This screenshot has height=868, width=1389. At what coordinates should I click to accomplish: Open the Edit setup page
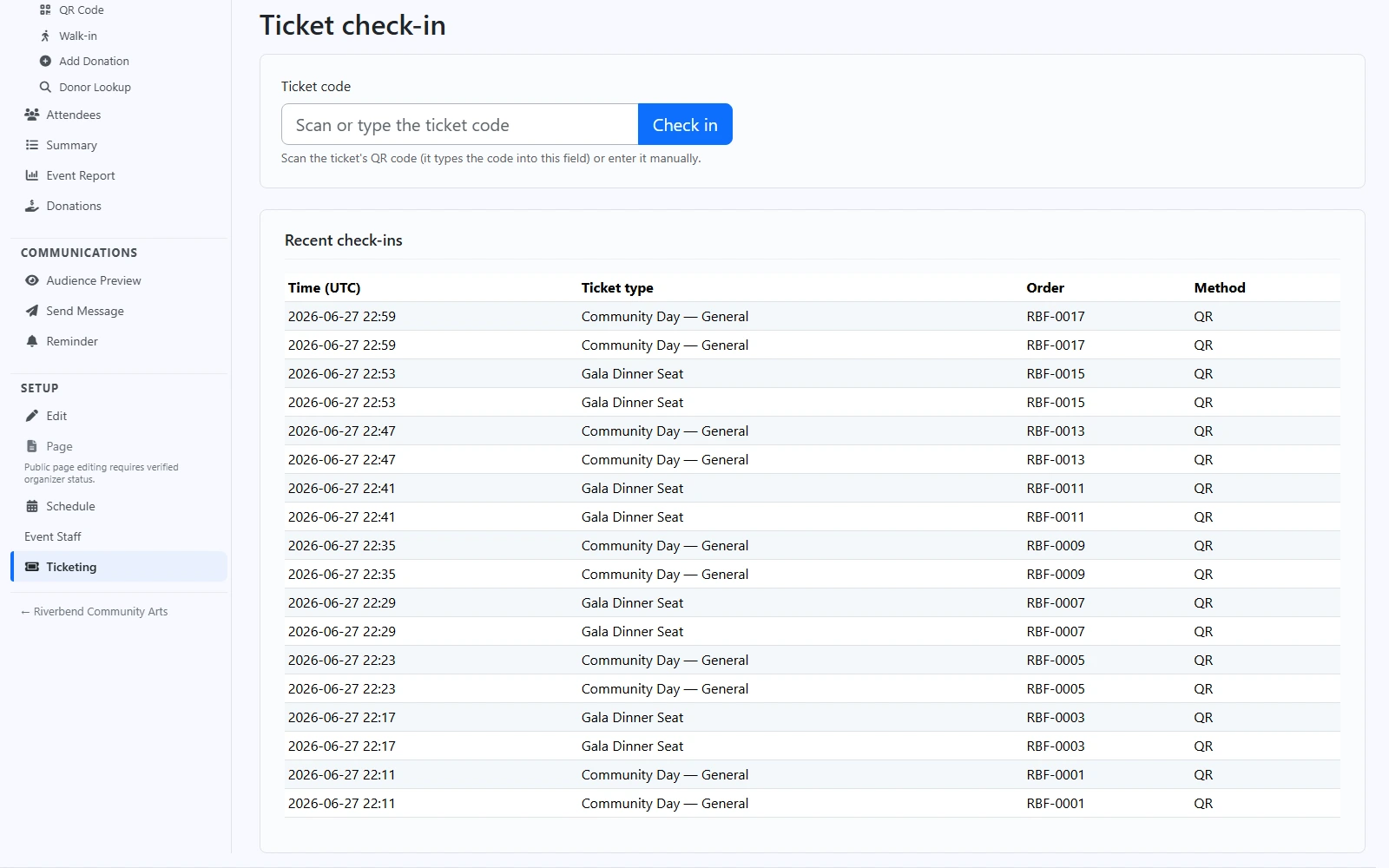(56, 416)
